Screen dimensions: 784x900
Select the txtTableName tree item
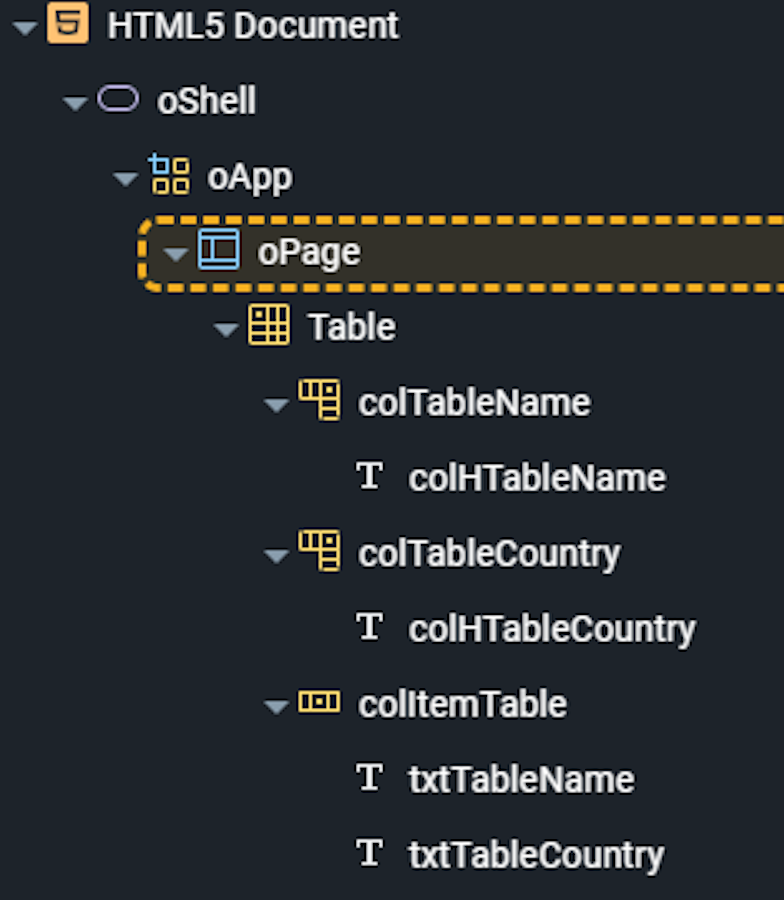(521, 779)
